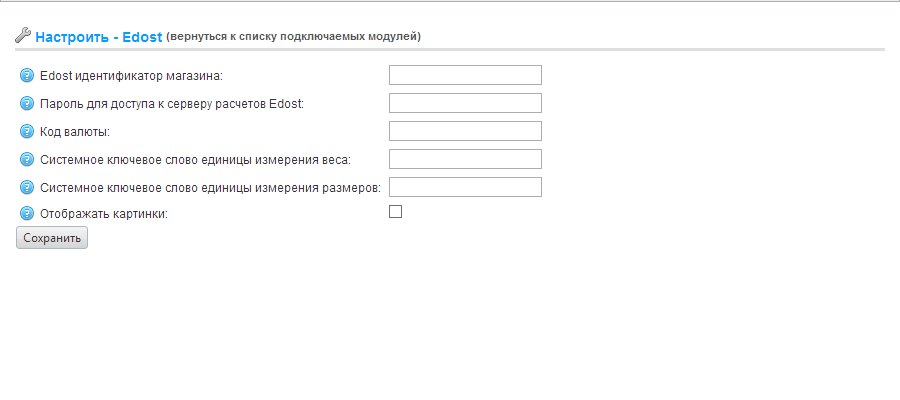Focus the Edost идентификатор магазина input field
Viewport: 900px width, 400px height.
point(465,75)
